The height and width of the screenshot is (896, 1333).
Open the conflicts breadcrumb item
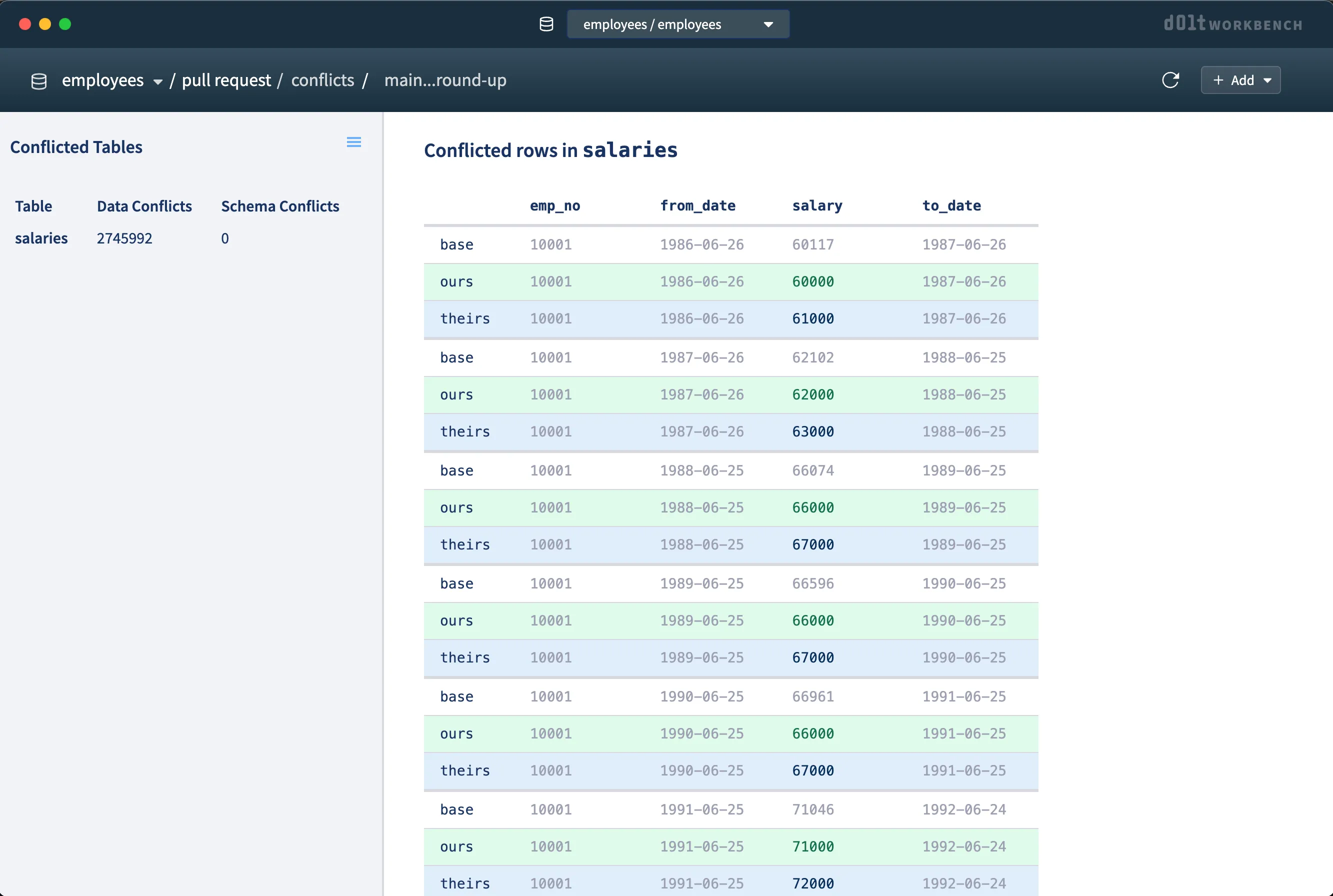(x=323, y=80)
